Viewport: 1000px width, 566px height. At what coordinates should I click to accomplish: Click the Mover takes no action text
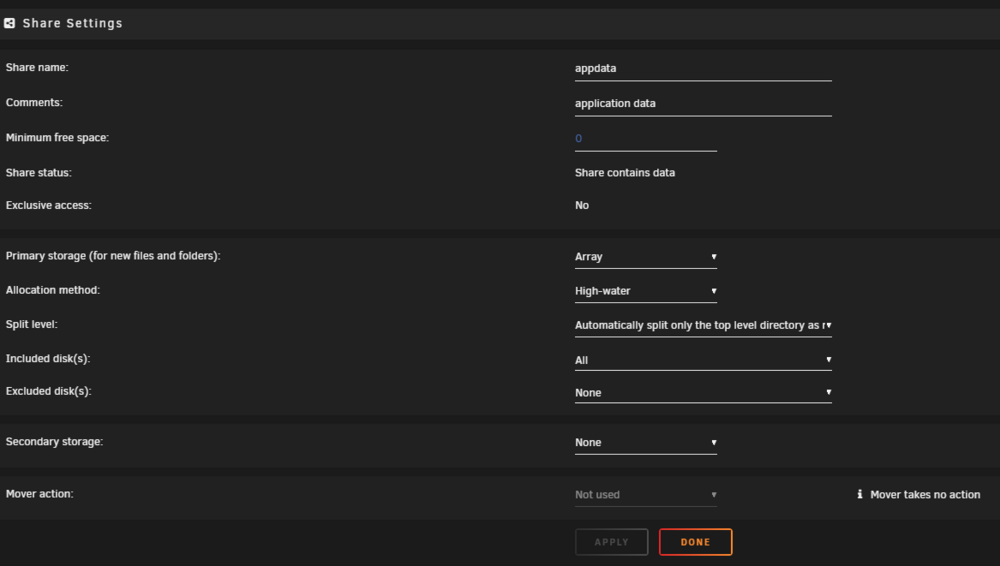coord(925,495)
